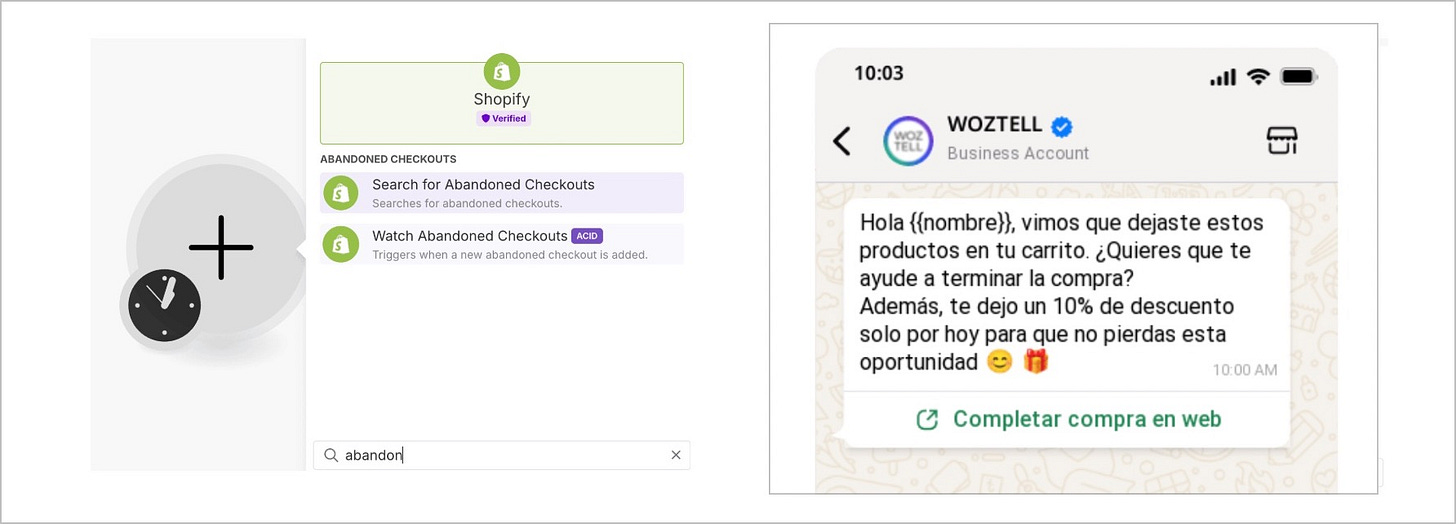The height and width of the screenshot is (524, 1456).
Task: Go back using WhatsApp chat back arrow
Action: click(x=842, y=141)
